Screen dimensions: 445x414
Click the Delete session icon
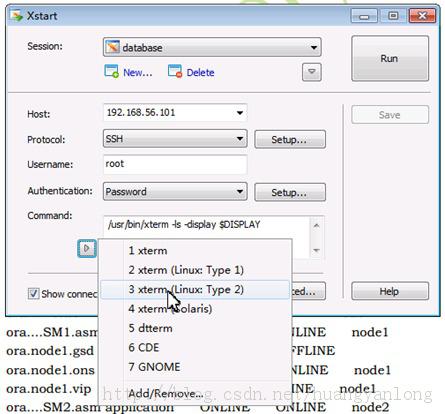tap(175, 71)
